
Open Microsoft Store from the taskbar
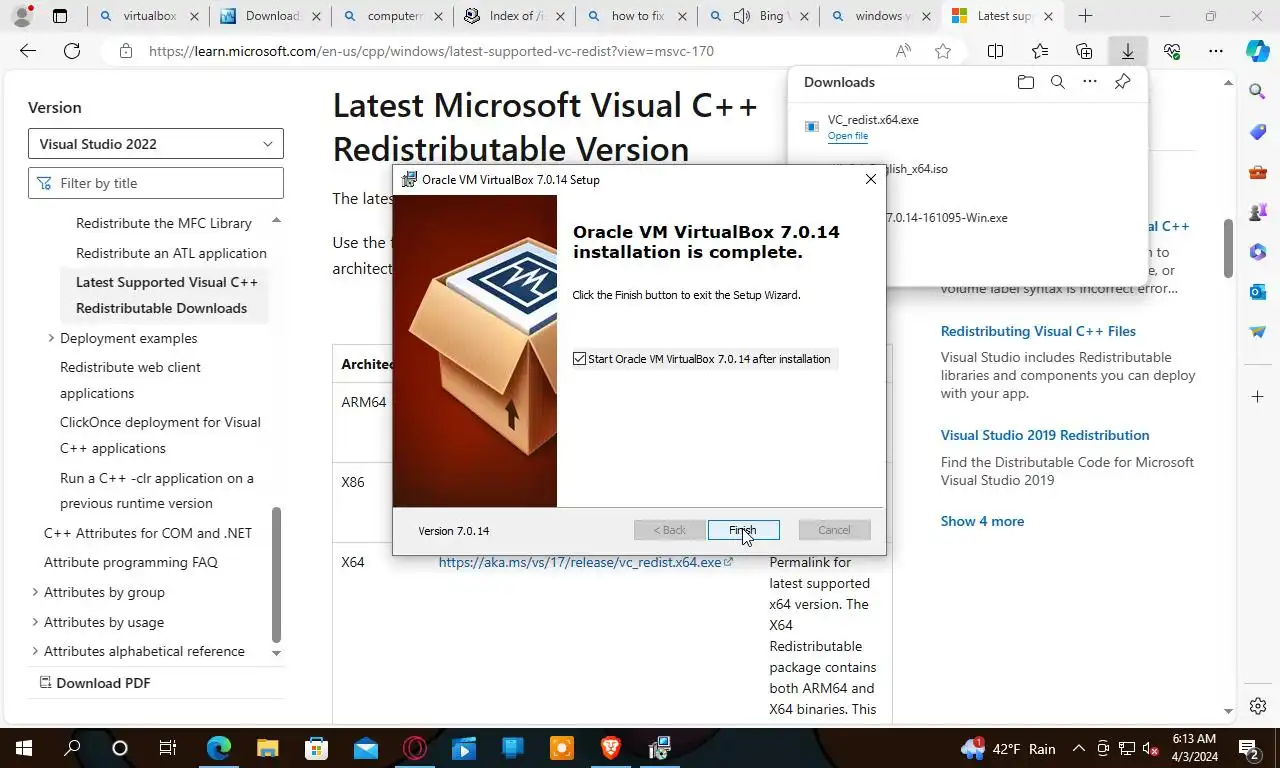316,748
